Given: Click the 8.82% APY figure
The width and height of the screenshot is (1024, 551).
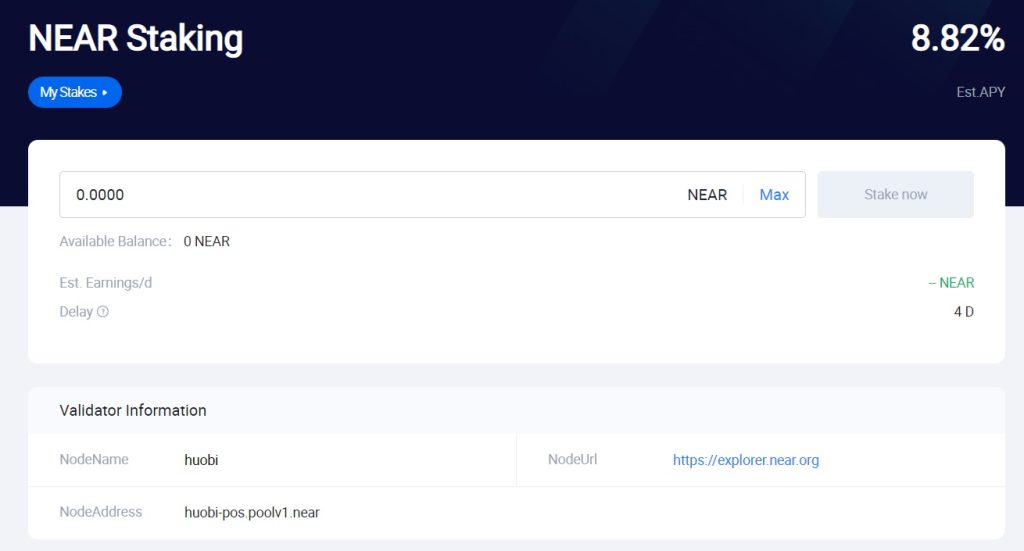Looking at the screenshot, I should point(957,38).
